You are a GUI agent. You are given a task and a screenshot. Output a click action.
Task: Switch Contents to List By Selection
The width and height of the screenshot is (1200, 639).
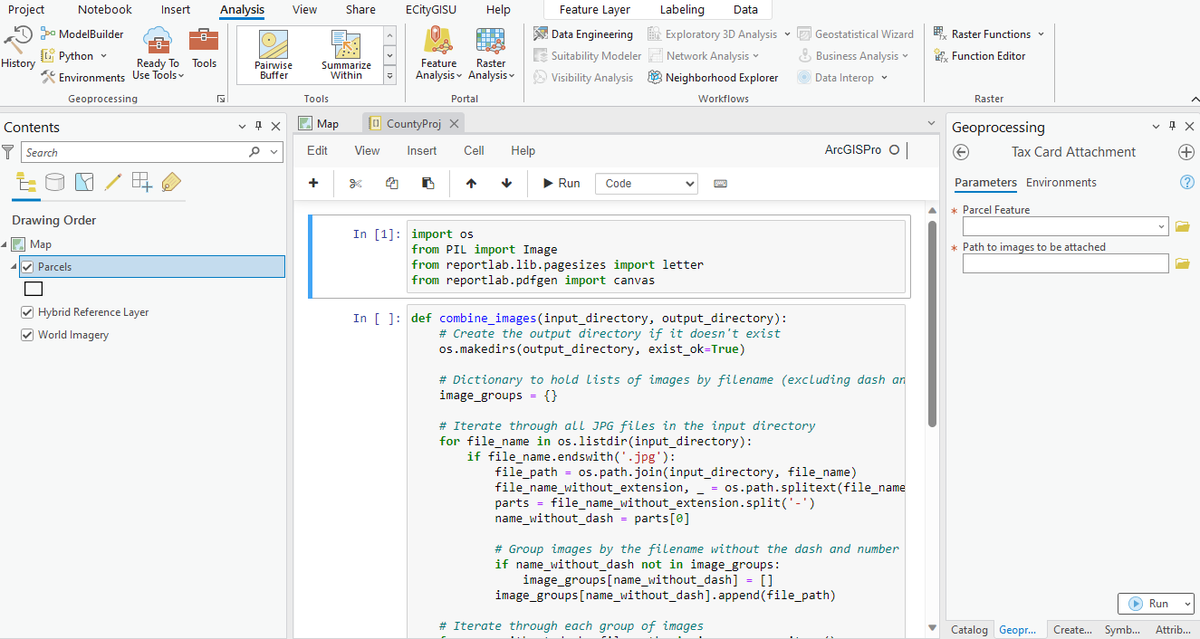85,181
